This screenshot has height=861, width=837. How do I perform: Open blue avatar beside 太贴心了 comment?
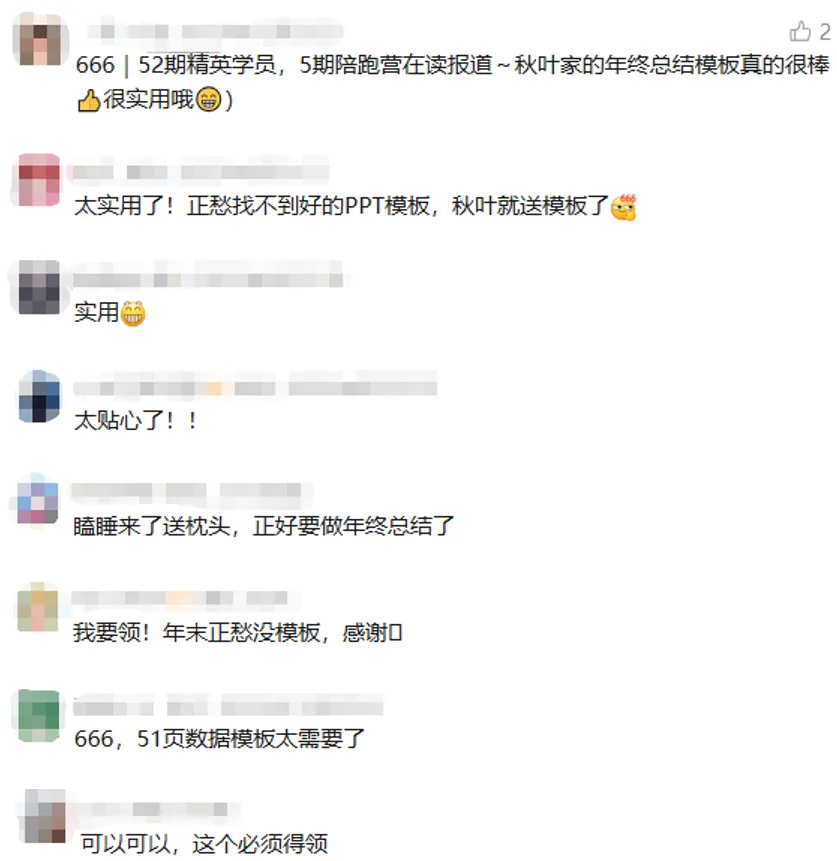(x=39, y=396)
